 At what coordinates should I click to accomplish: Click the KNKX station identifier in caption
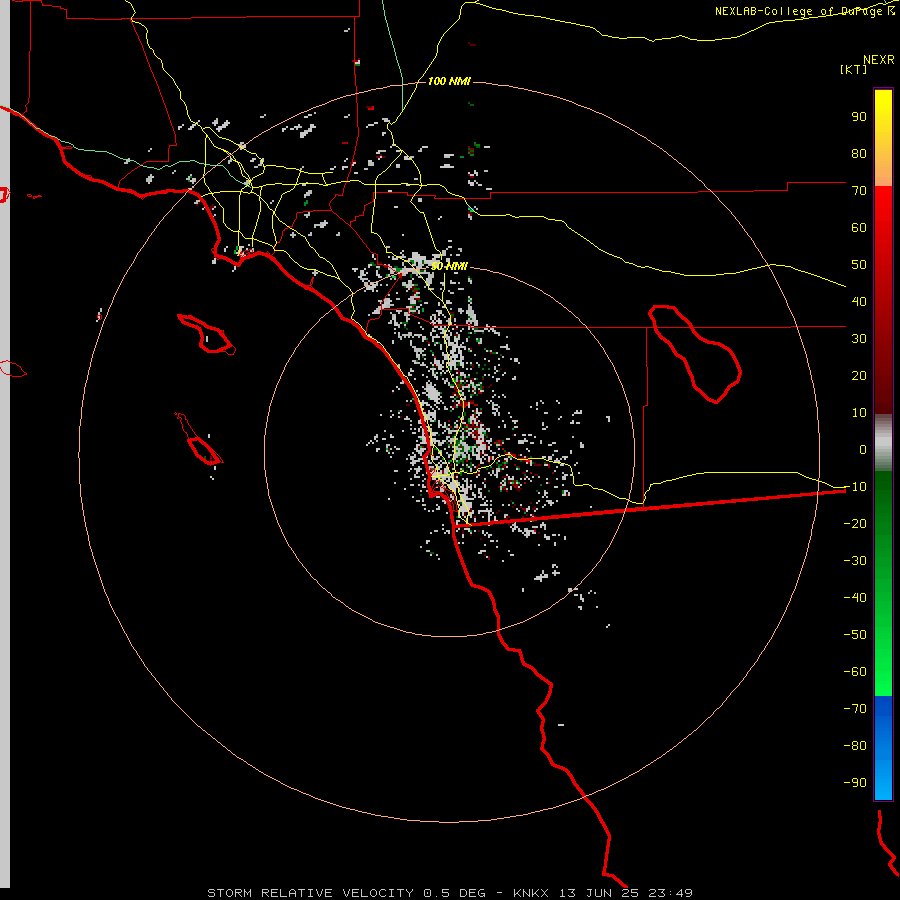pos(531,893)
